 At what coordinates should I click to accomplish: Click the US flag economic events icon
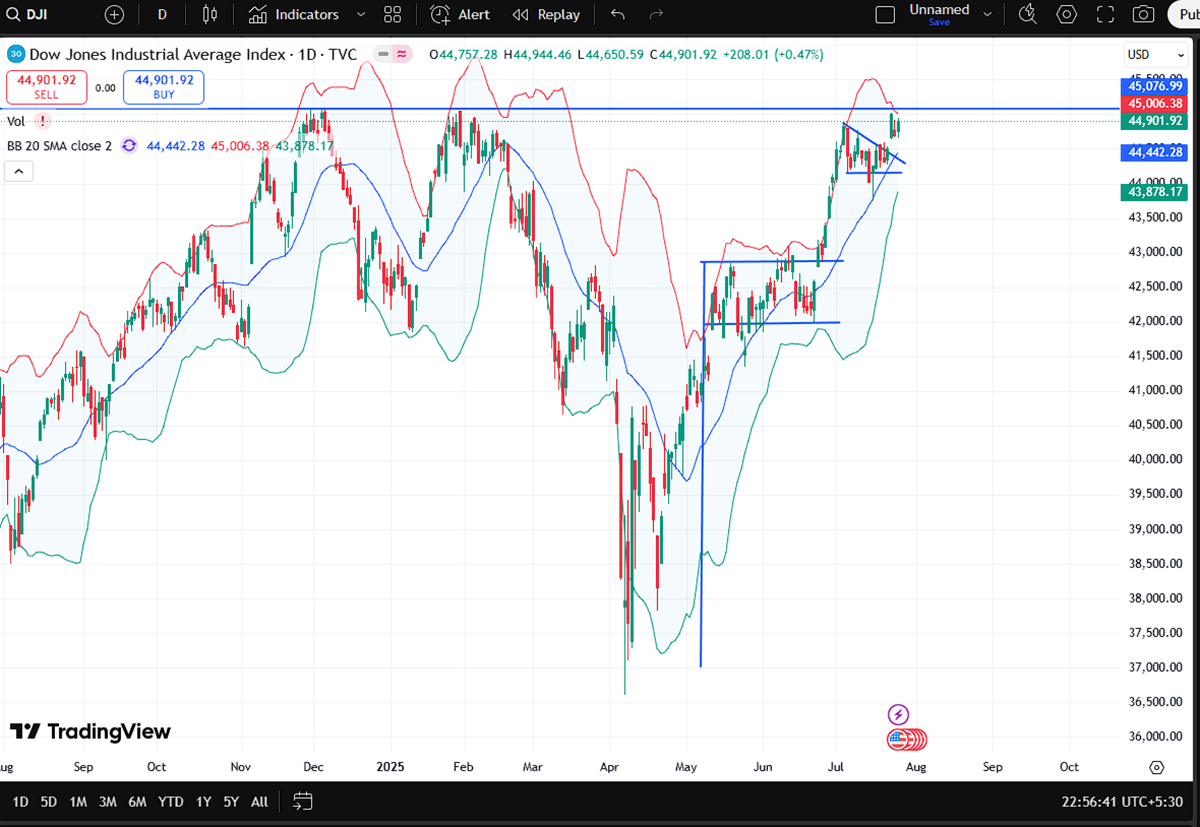pos(898,740)
